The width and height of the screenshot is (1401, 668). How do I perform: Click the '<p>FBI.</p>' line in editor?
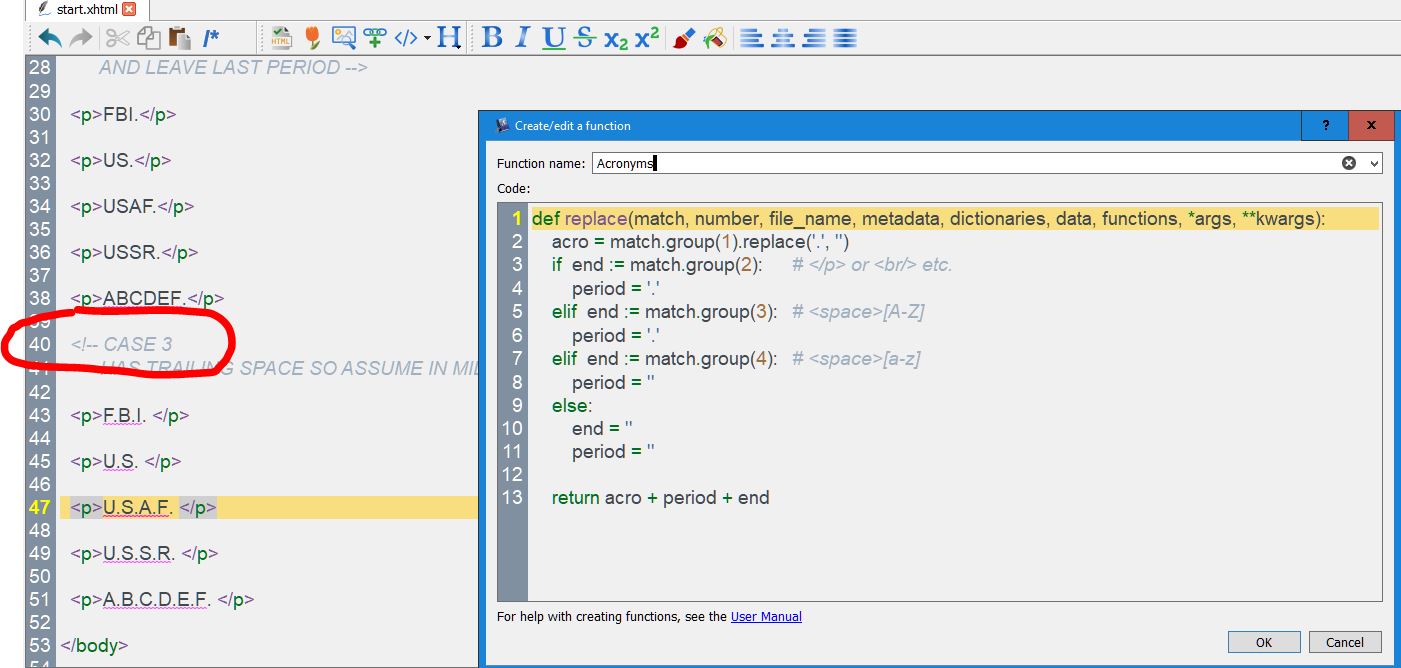coord(123,114)
